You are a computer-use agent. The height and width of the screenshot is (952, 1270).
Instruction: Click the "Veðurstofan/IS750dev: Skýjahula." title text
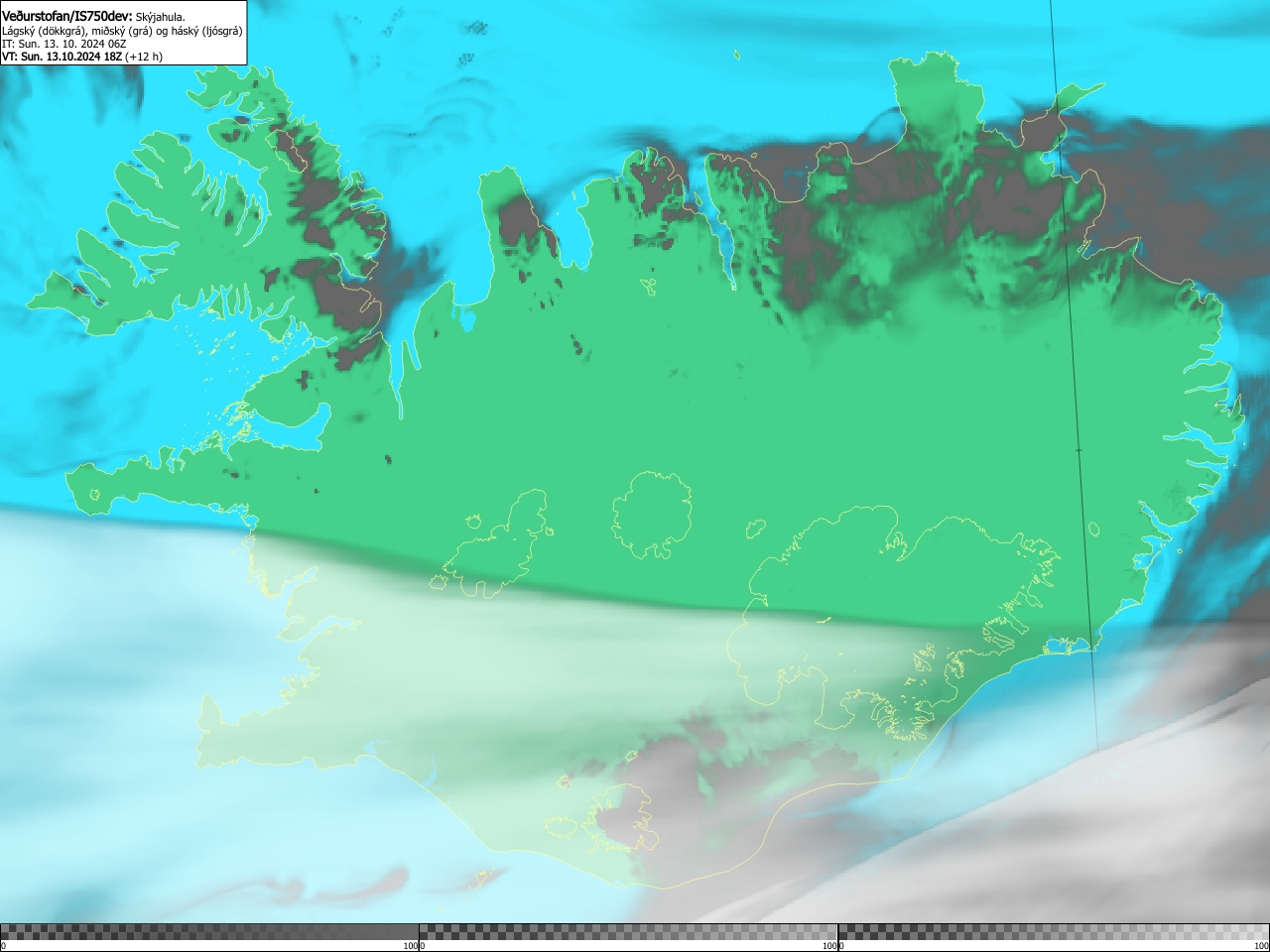[93, 16]
